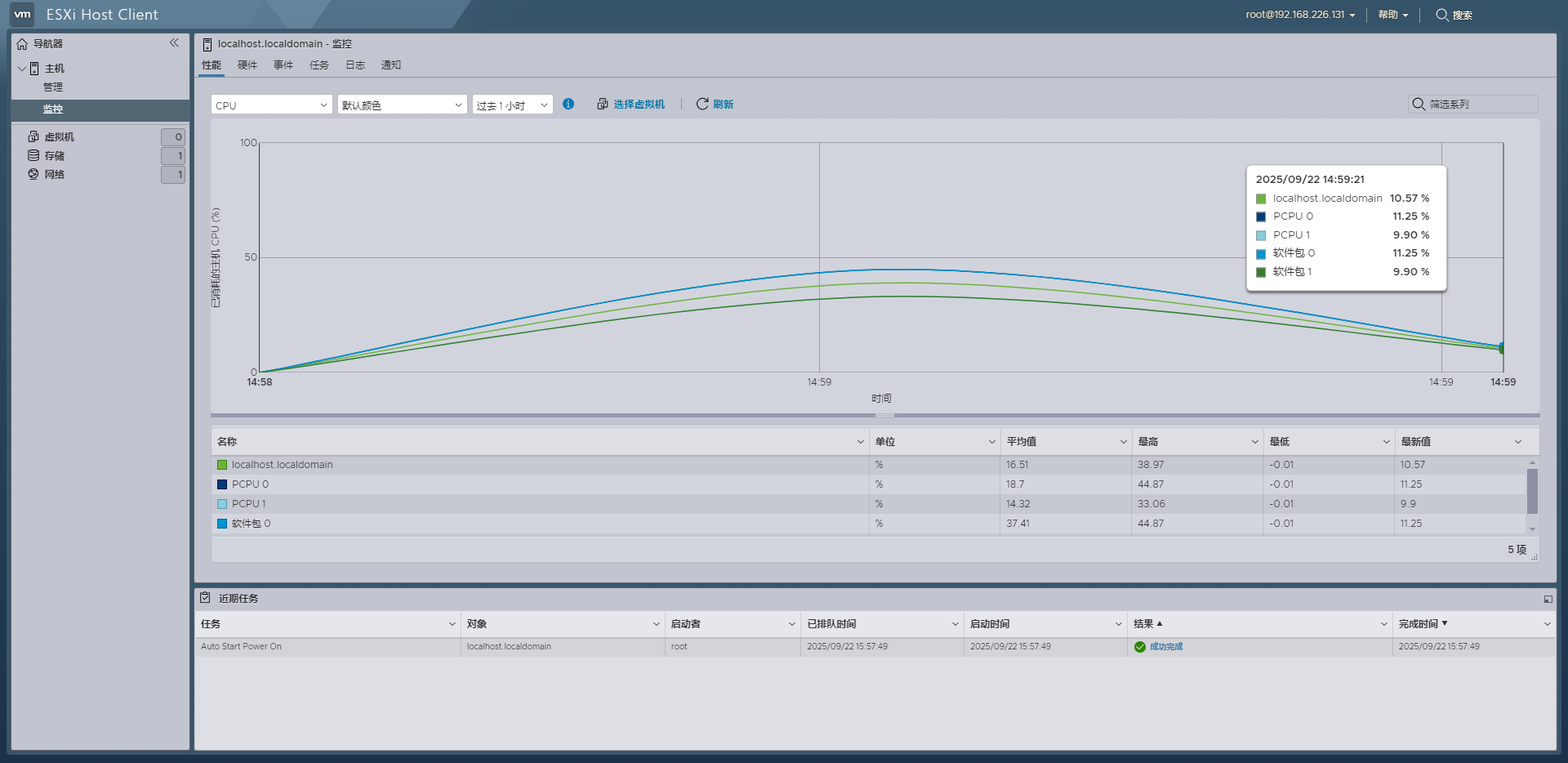Open the root@192.168.226.131 user menu
Viewport: 1568px width, 763px height.
pyautogui.click(x=1297, y=14)
